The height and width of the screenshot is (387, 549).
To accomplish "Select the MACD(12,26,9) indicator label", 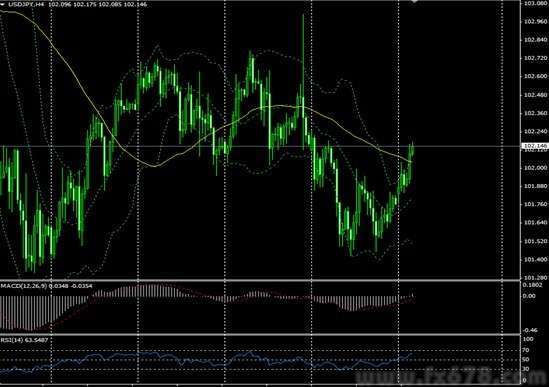I will [x=24, y=286].
